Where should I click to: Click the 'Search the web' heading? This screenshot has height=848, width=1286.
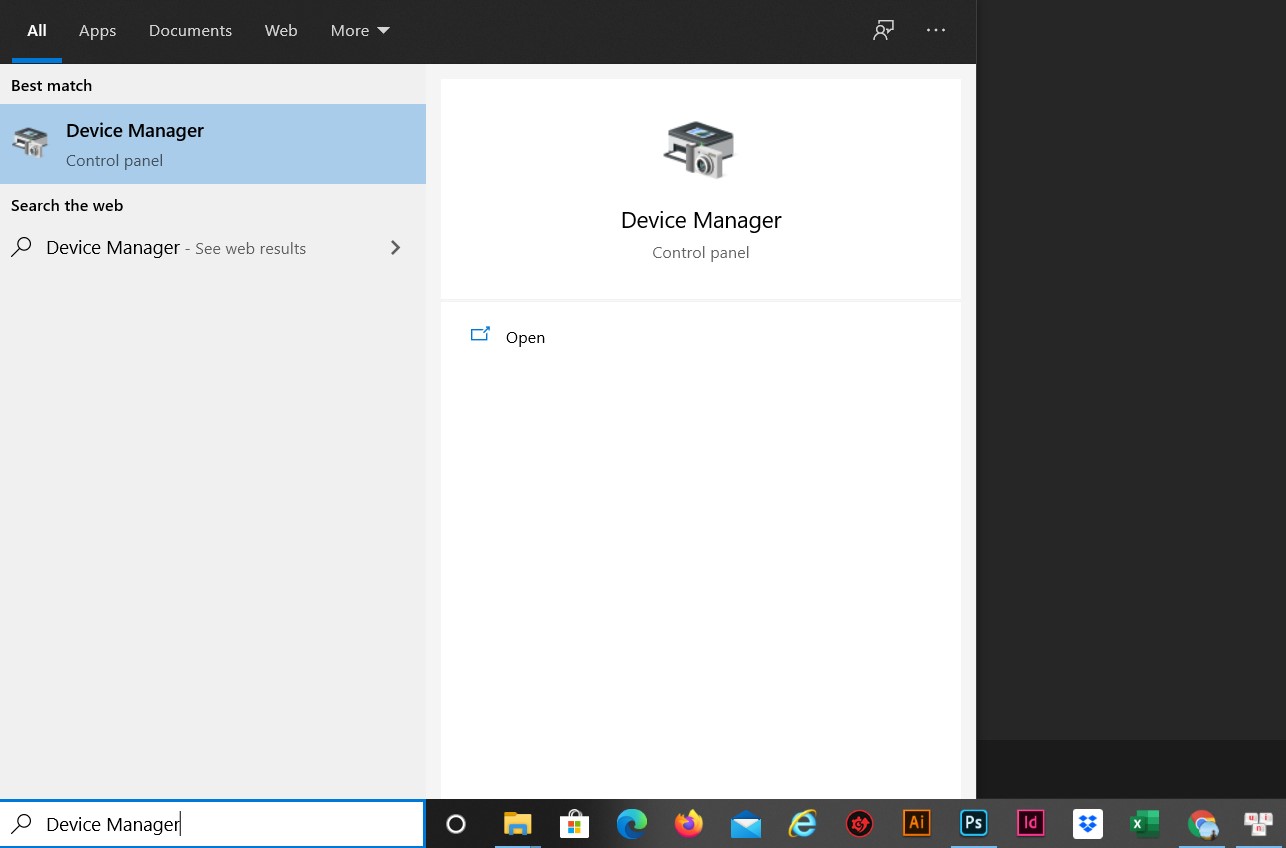[x=67, y=206]
